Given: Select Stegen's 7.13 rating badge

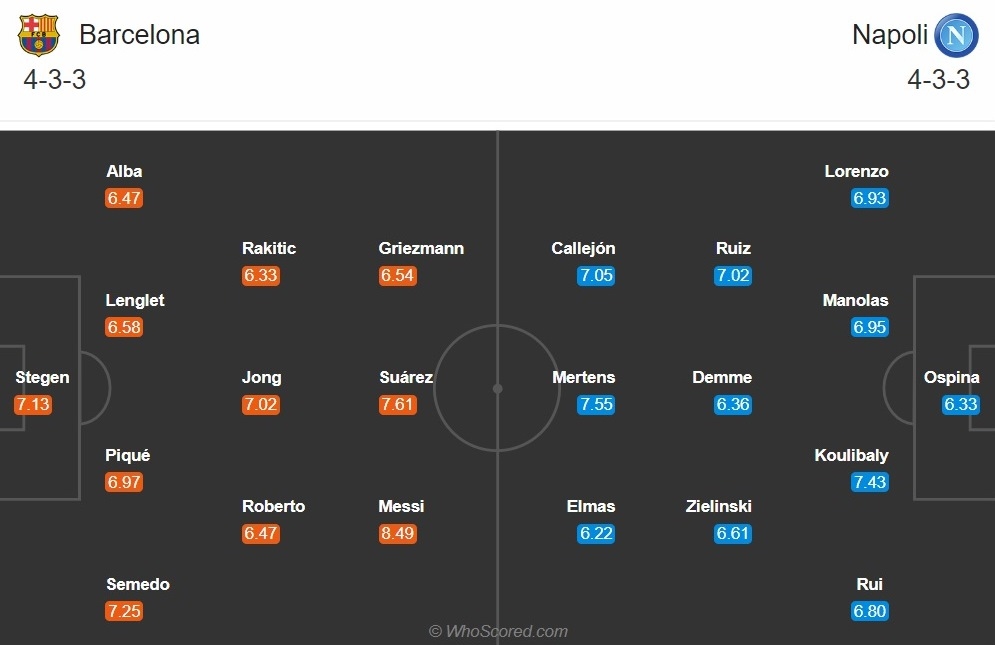Looking at the screenshot, I should (x=32, y=404).
